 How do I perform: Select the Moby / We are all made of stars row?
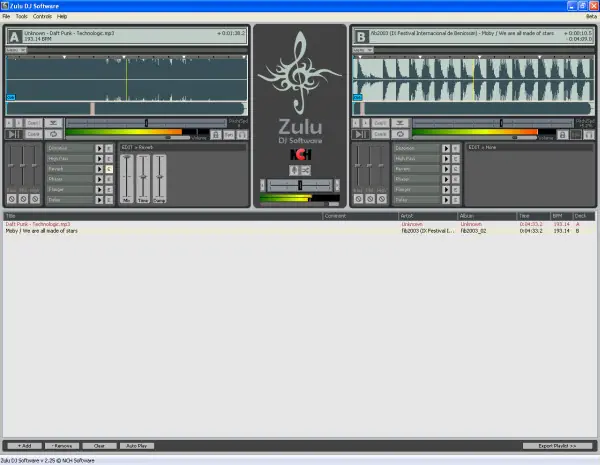[300, 231]
